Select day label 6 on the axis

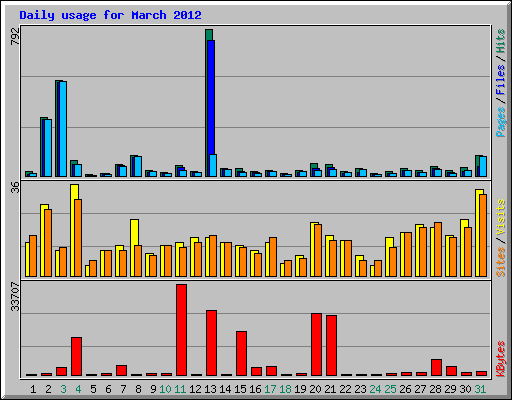point(108,389)
